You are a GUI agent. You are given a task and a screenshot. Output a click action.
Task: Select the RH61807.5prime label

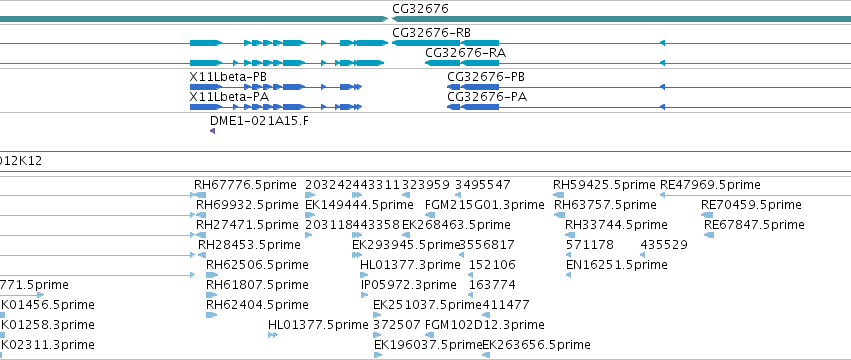click(257, 285)
